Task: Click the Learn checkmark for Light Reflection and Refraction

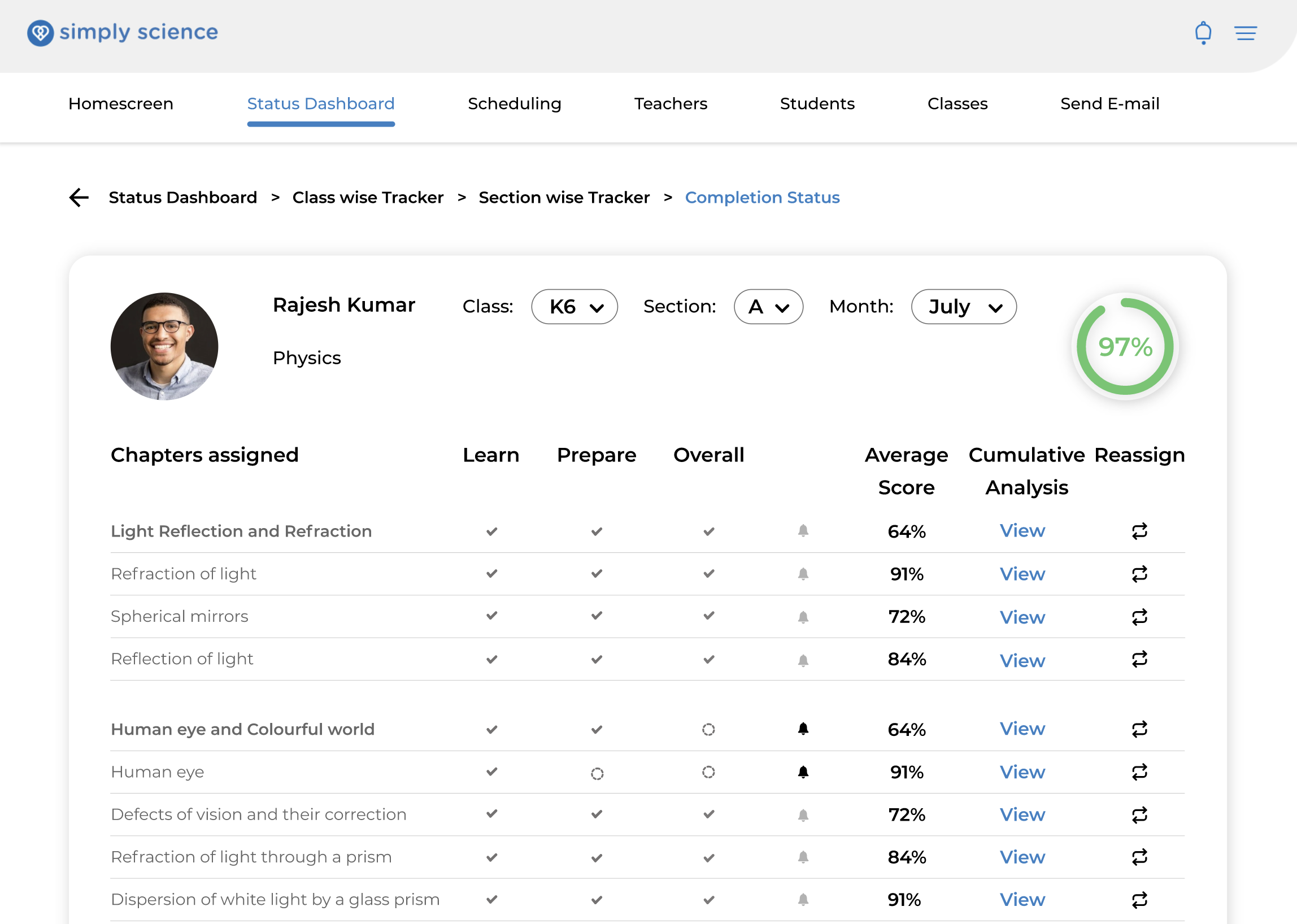Action: coord(491,531)
